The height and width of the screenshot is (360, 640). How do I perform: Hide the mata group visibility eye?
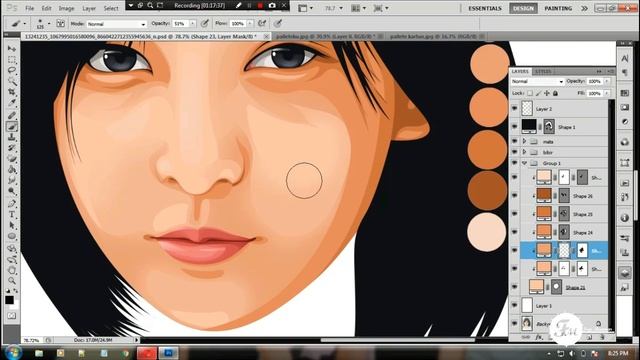point(514,141)
